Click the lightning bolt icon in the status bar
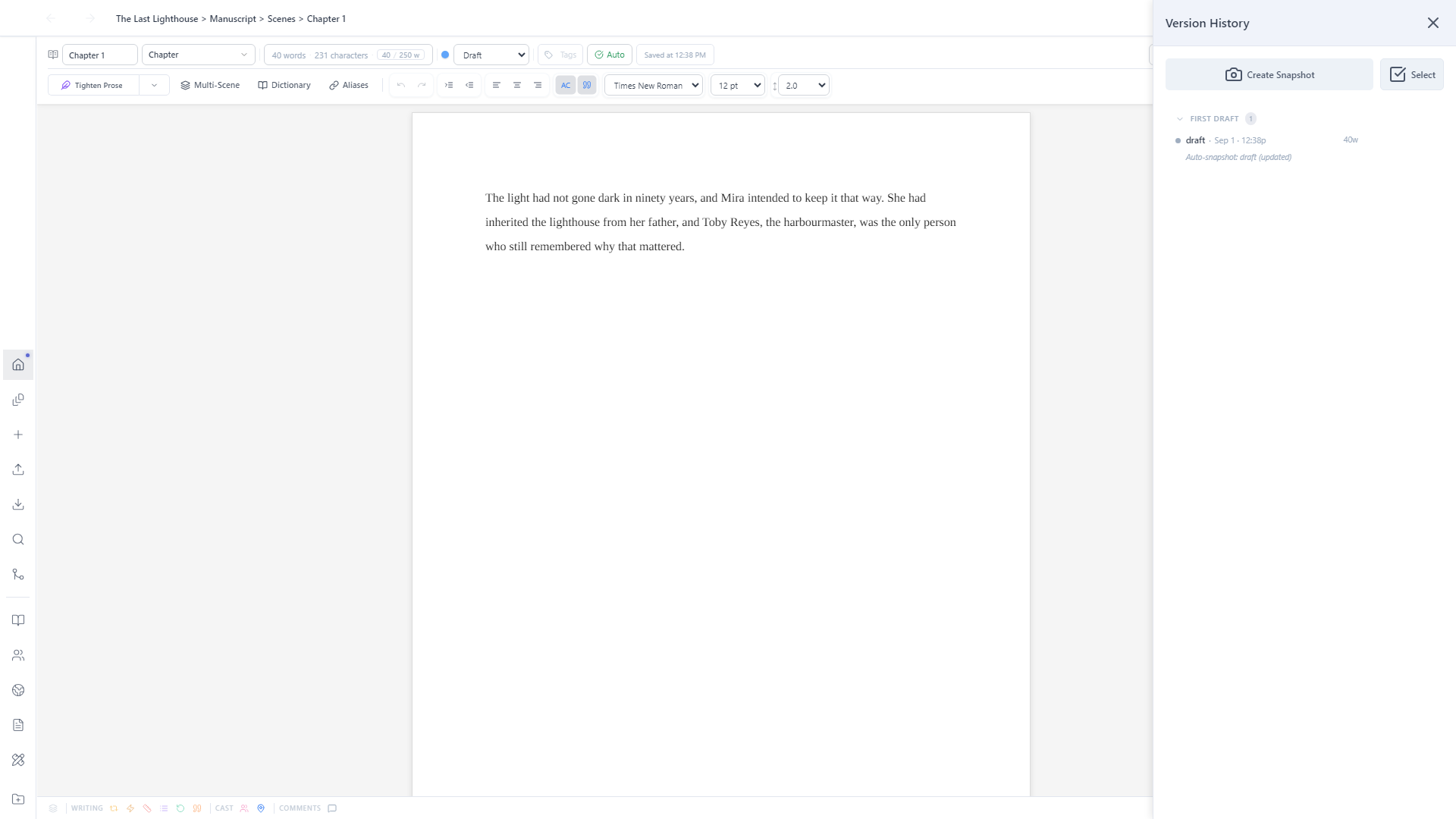Image resolution: width=1456 pixels, height=819 pixels. (x=130, y=808)
